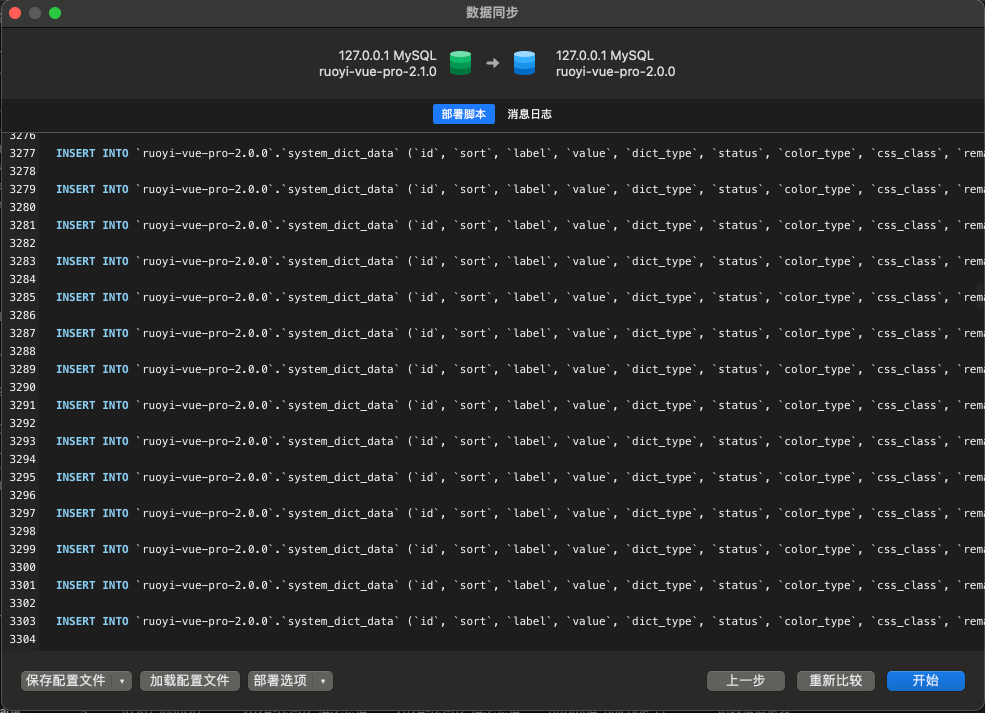
Task: Start the sync with the 开始 button
Action: pos(925,681)
